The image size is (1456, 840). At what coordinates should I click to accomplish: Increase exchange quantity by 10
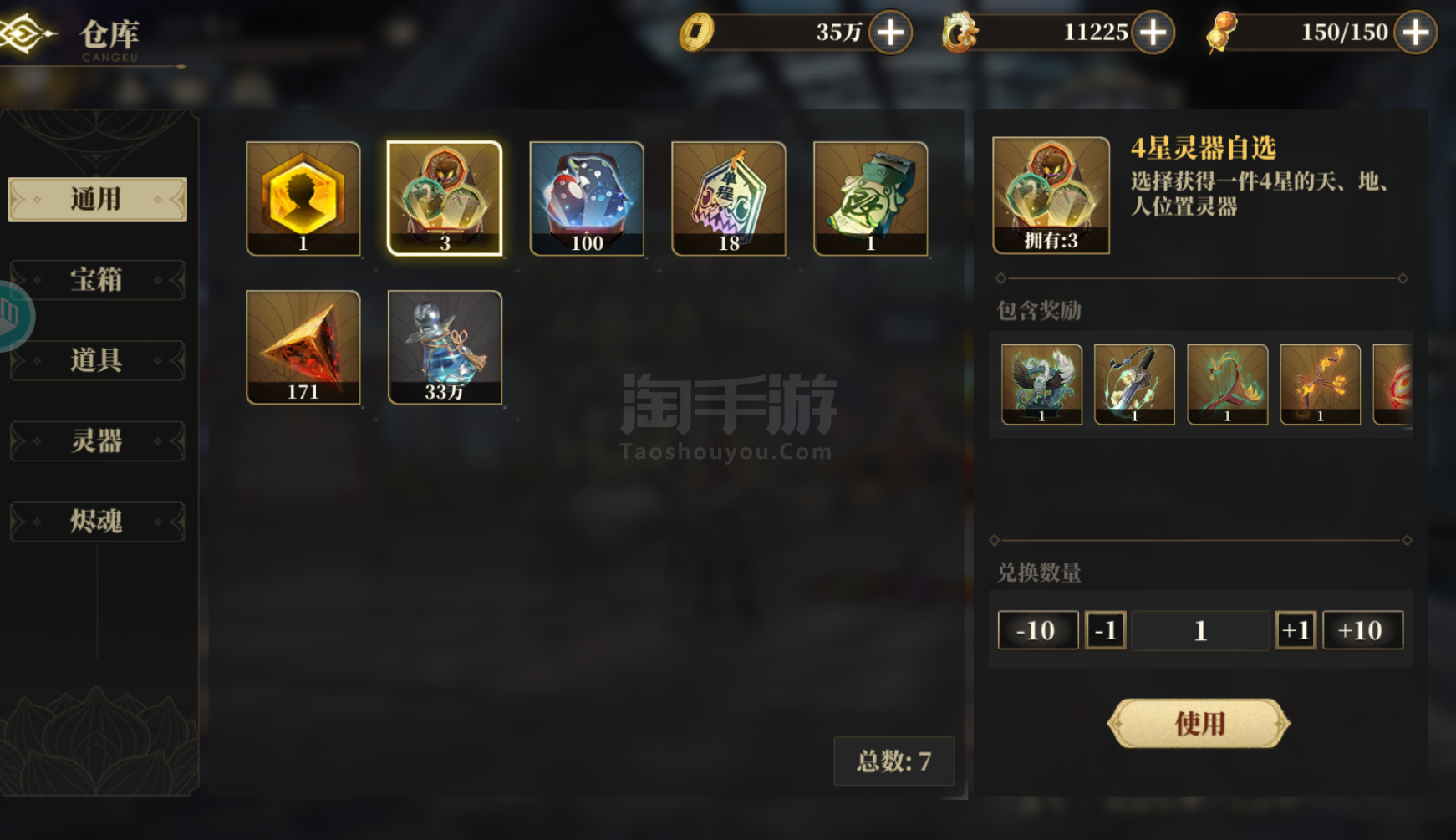[1362, 630]
